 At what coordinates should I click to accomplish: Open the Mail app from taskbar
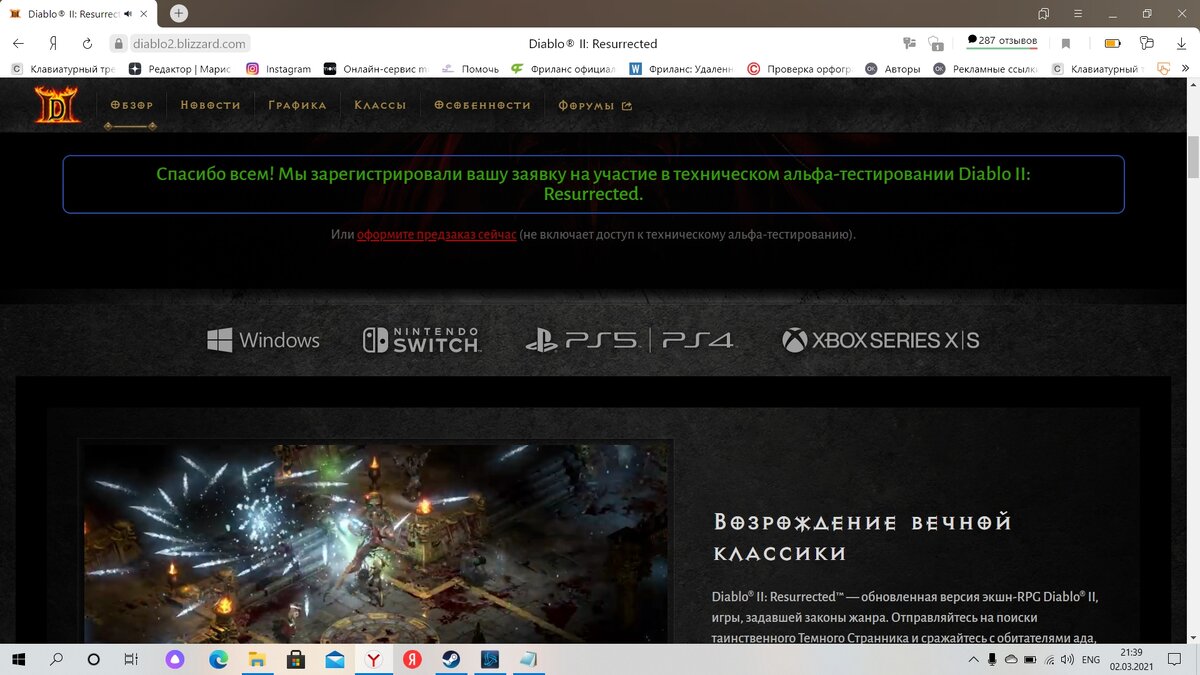point(334,660)
